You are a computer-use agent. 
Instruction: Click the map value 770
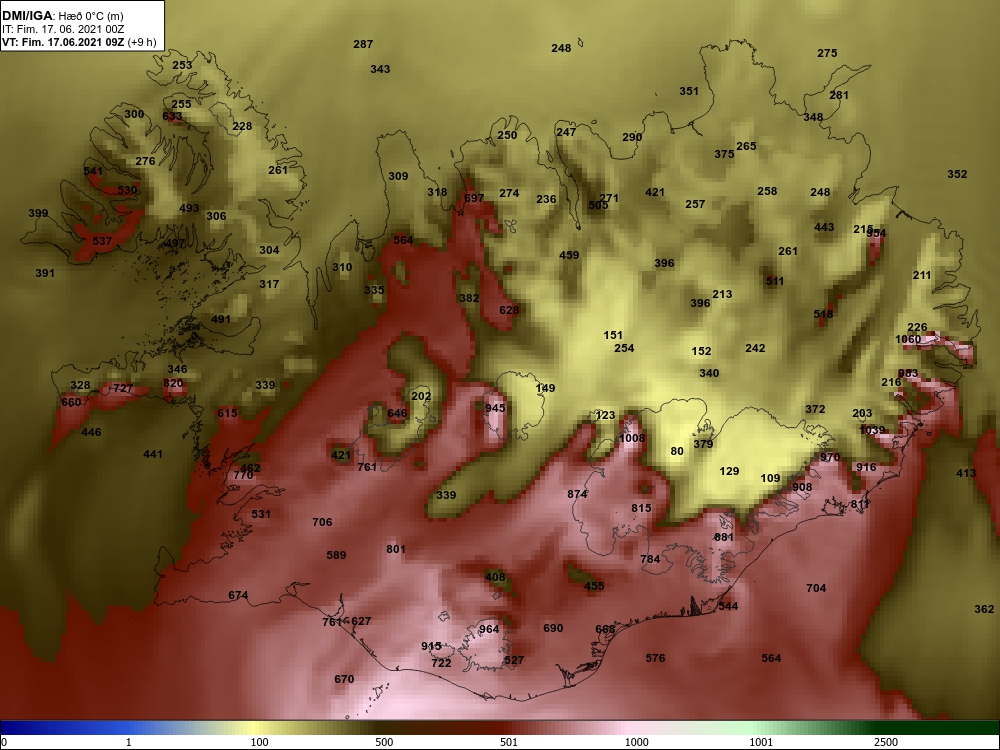point(243,475)
